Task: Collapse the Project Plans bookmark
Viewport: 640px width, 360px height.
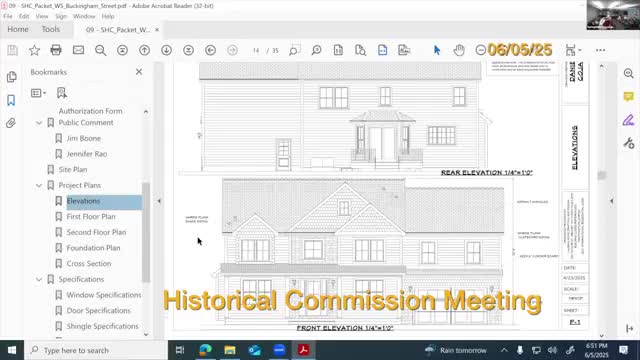Action: [x=39, y=186]
